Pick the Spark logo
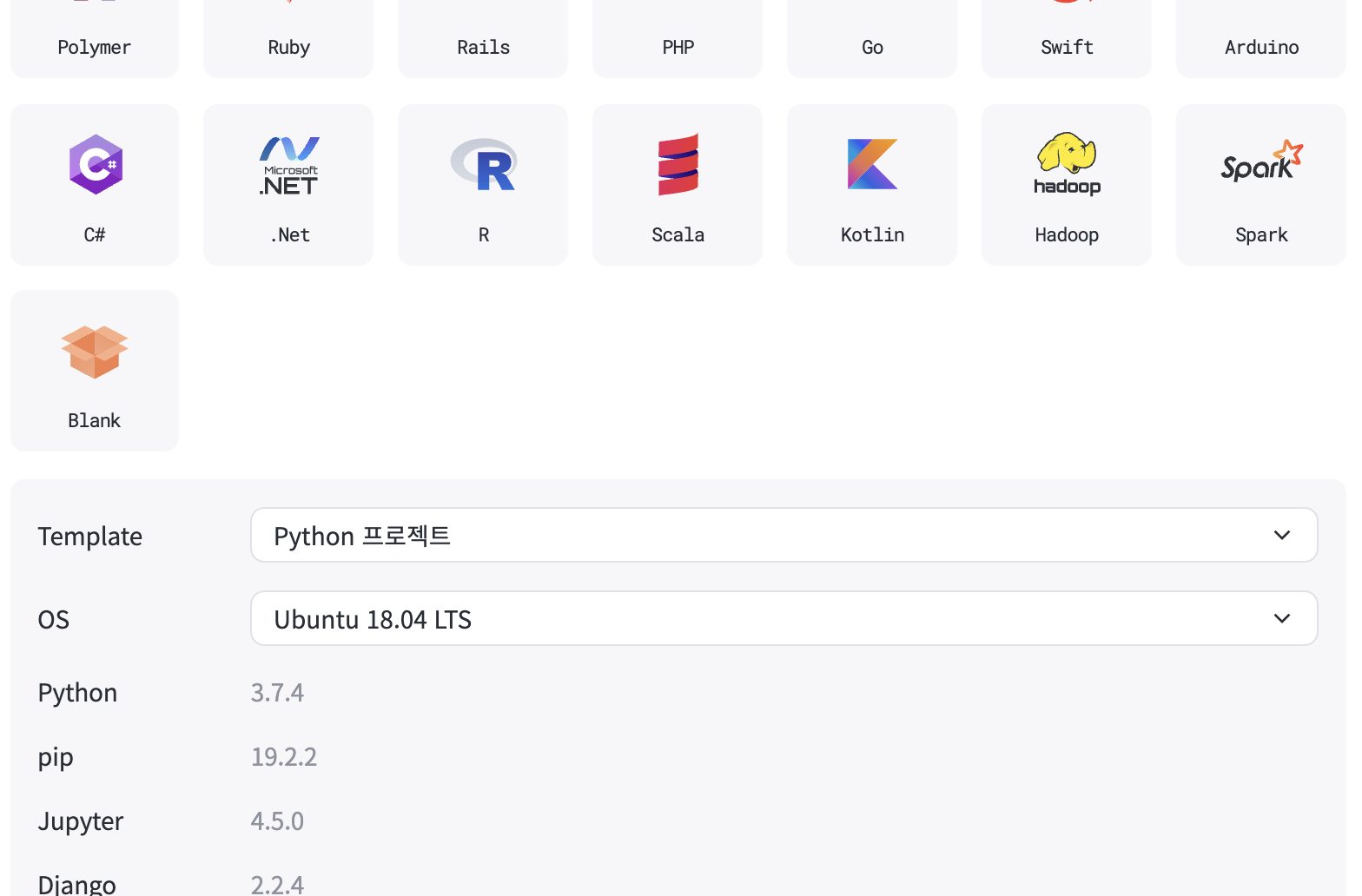Screen dimensions: 1362x896 [1262, 161]
